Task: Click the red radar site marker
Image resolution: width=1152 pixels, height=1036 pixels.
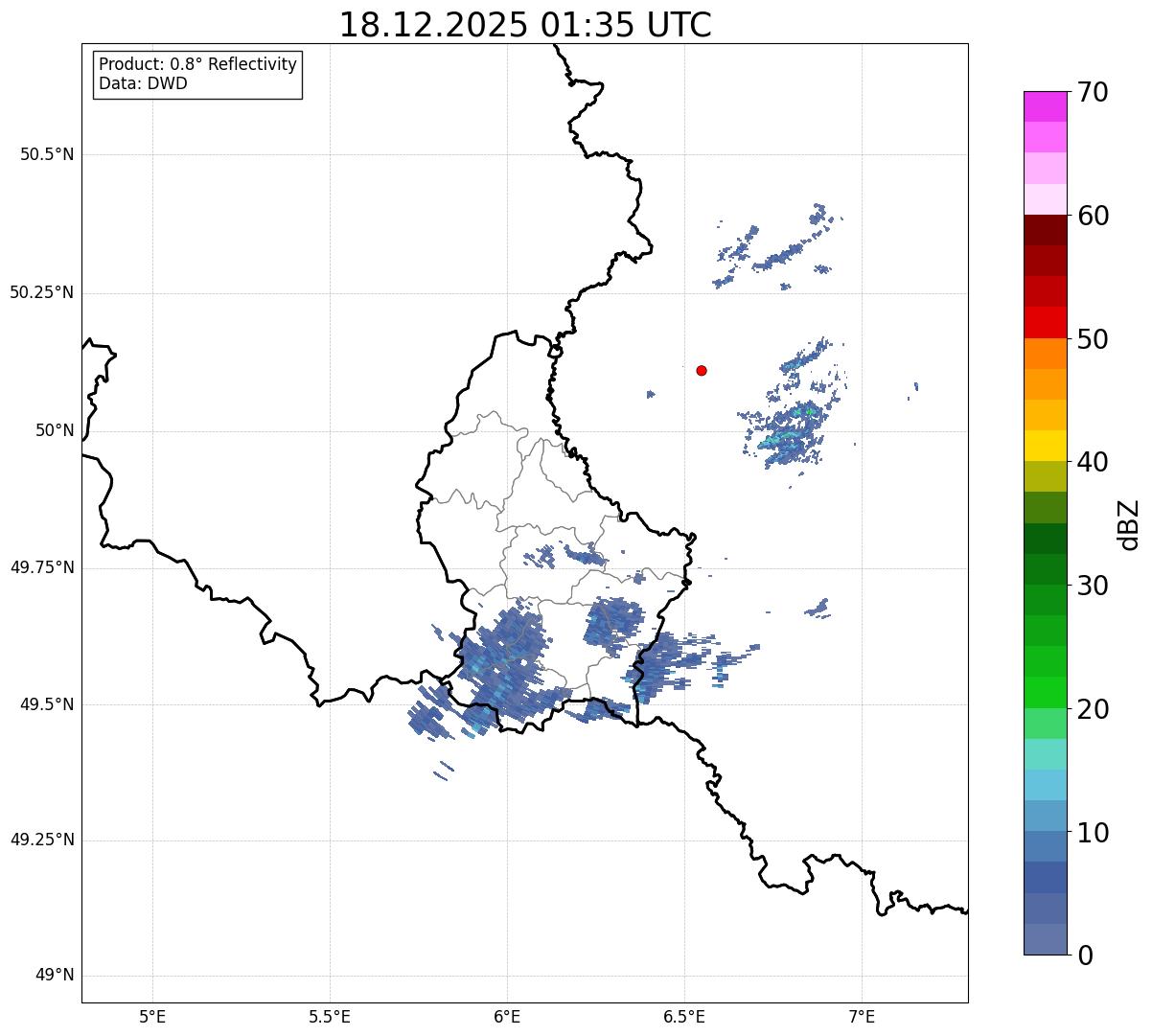Action: pos(702,370)
